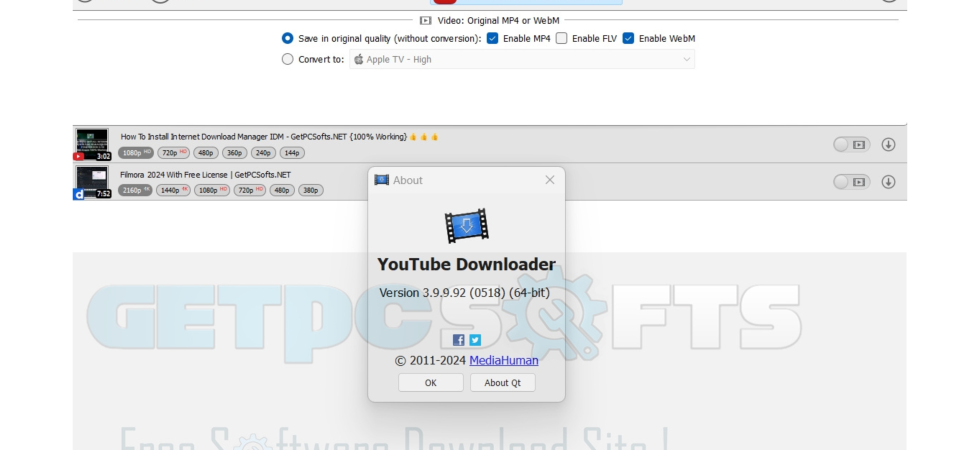Screen dimensions: 980x450
Task: Click the Filmora 2024 video title
Action: [x=205, y=174]
